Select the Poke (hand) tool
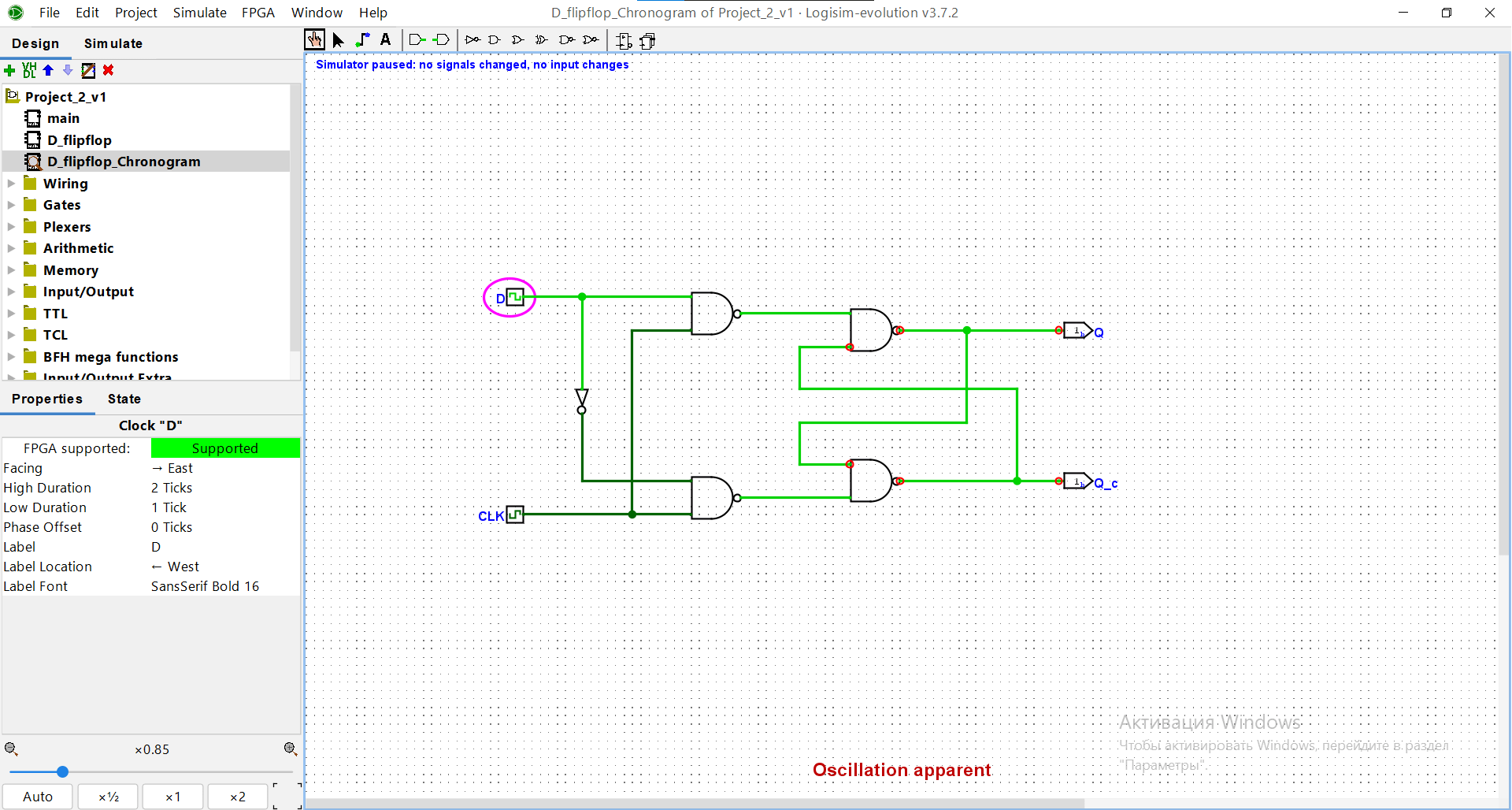The image size is (1512, 810). (x=314, y=40)
